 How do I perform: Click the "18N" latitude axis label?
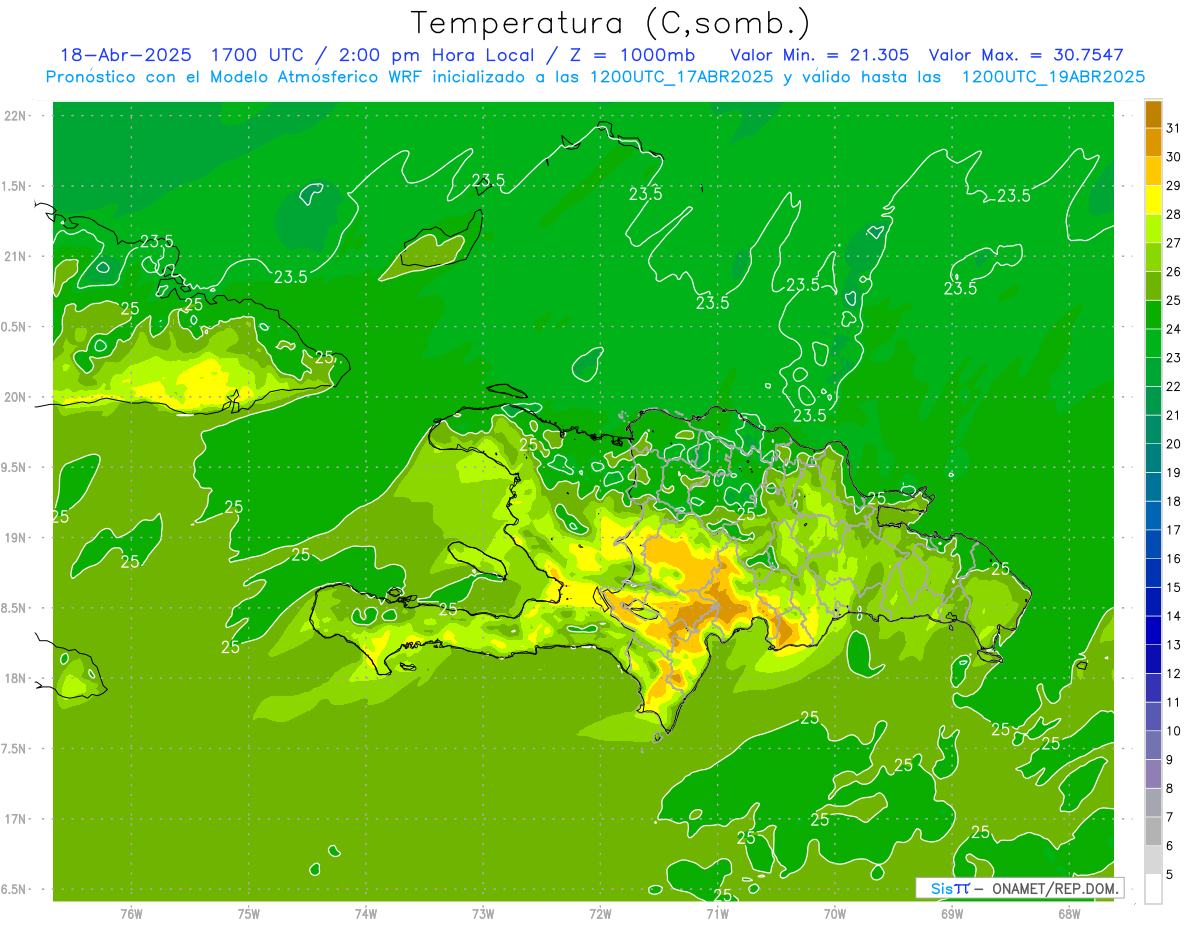tap(16, 679)
